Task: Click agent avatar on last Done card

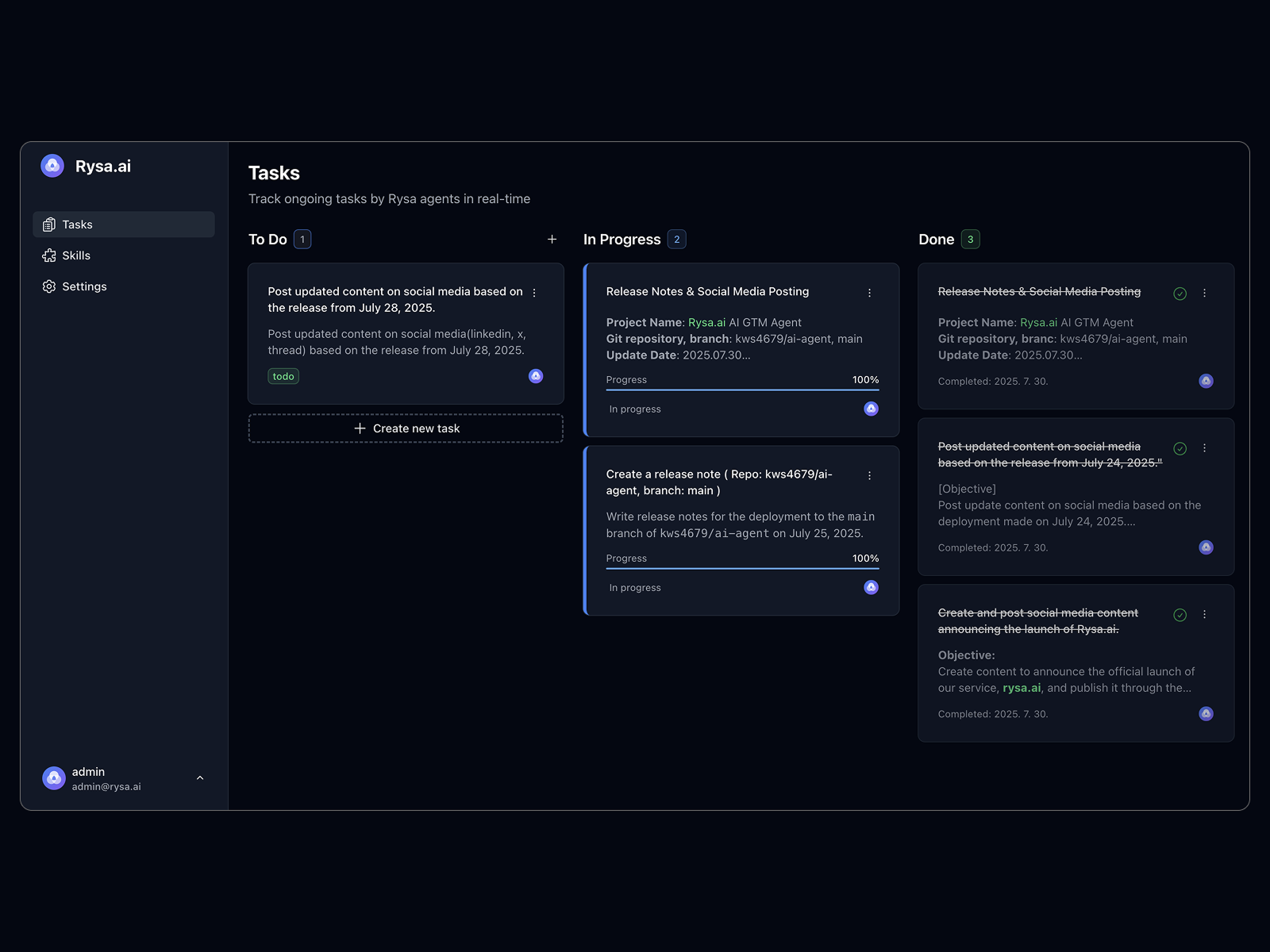Action: click(x=1206, y=713)
